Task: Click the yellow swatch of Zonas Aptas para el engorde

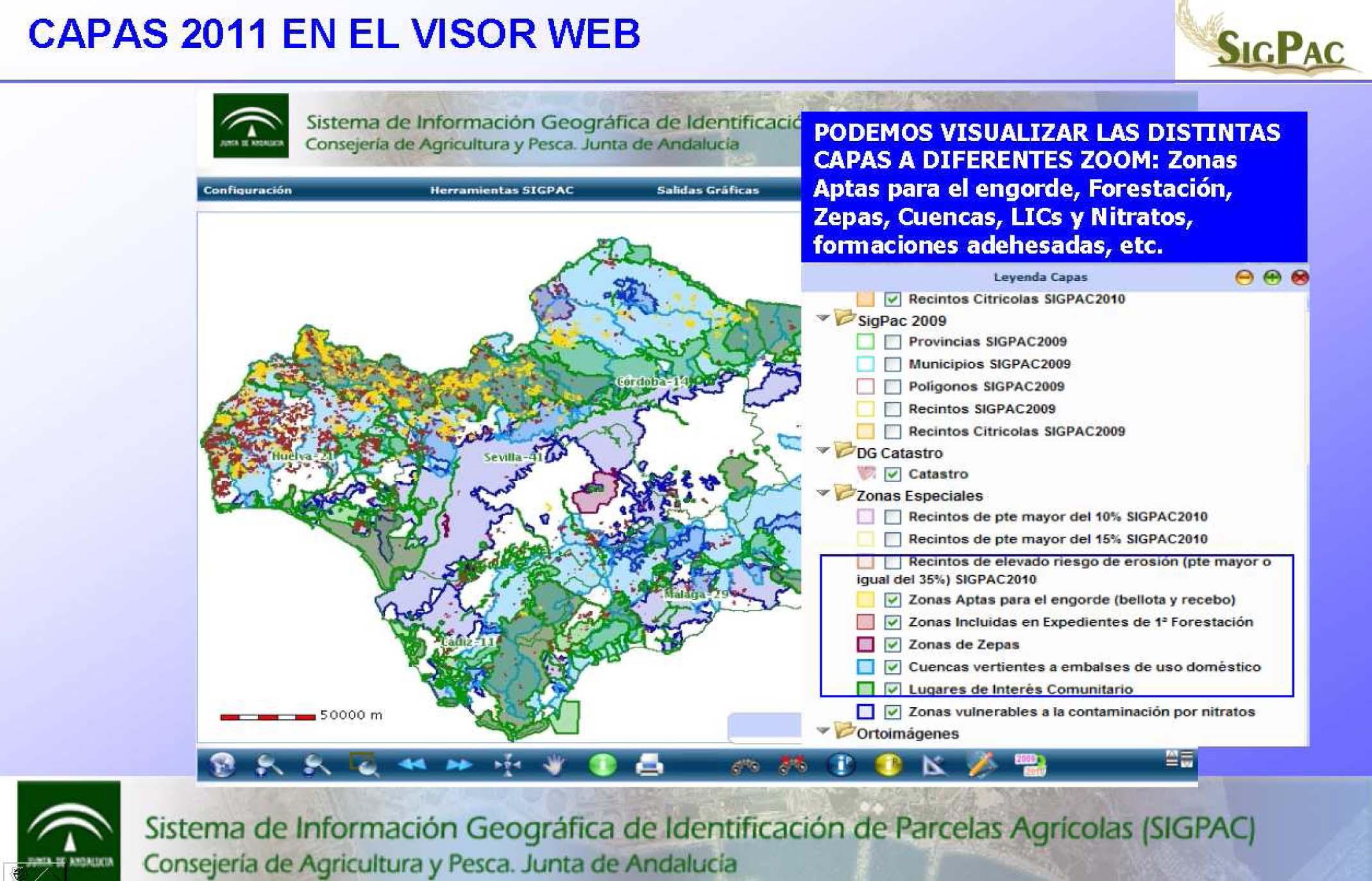Action: pos(865,600)
